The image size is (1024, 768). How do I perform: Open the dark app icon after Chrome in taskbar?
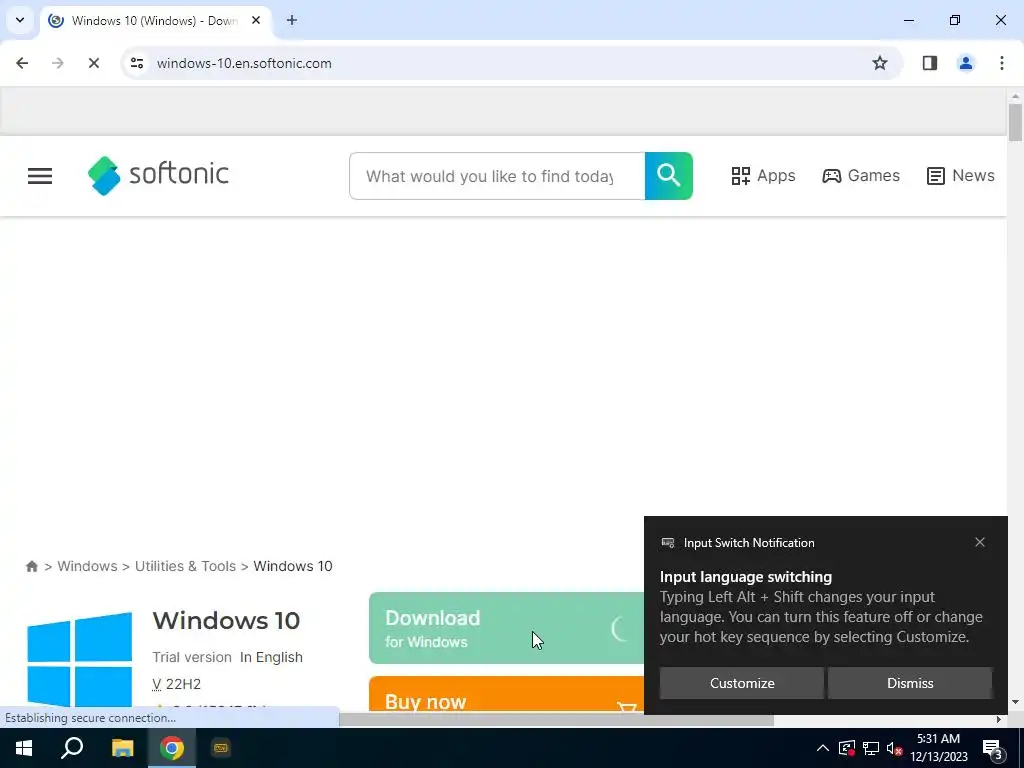pos(221,748)
